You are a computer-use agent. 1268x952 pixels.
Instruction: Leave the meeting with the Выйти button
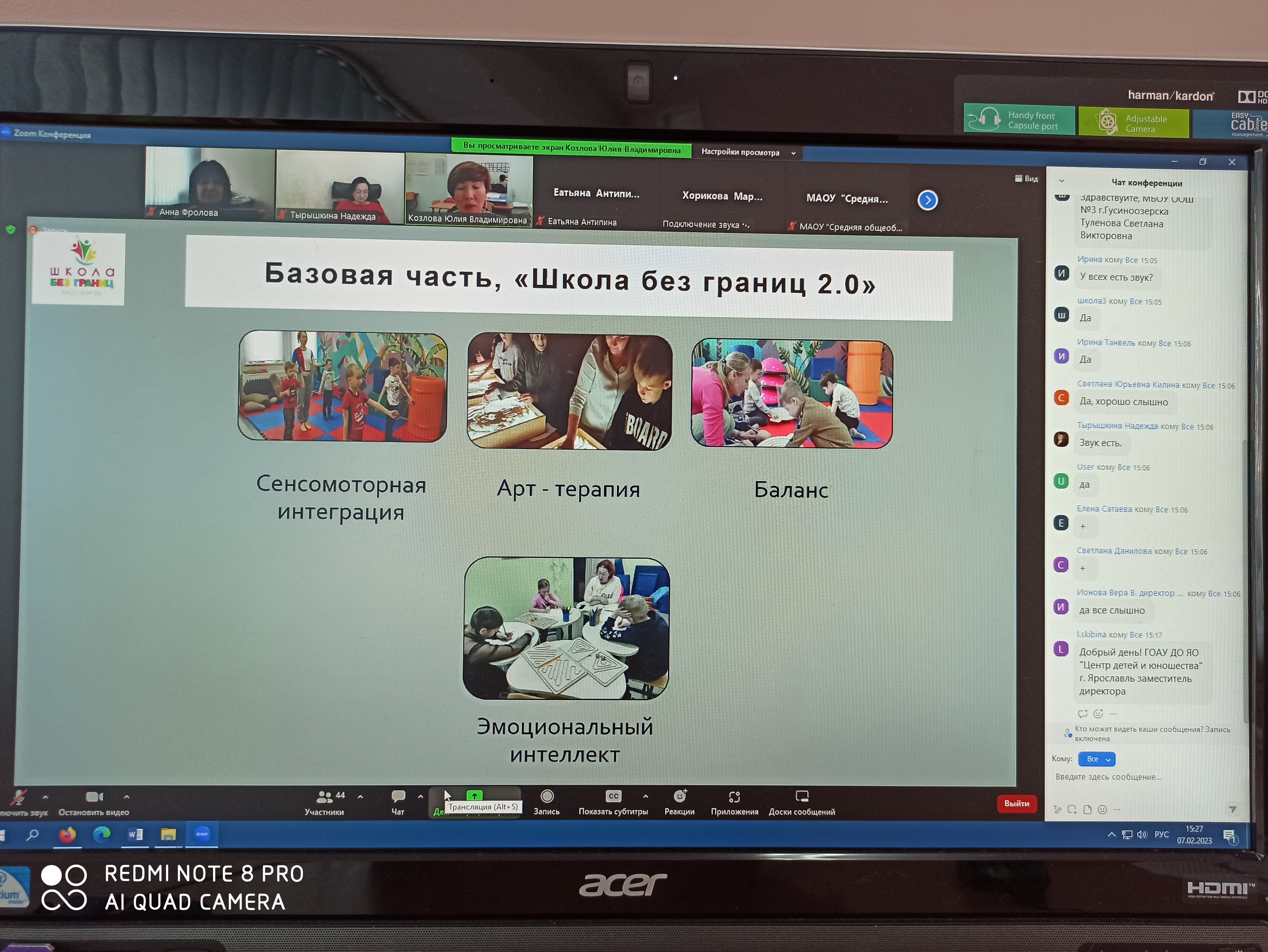click(x=1017, y=804)
